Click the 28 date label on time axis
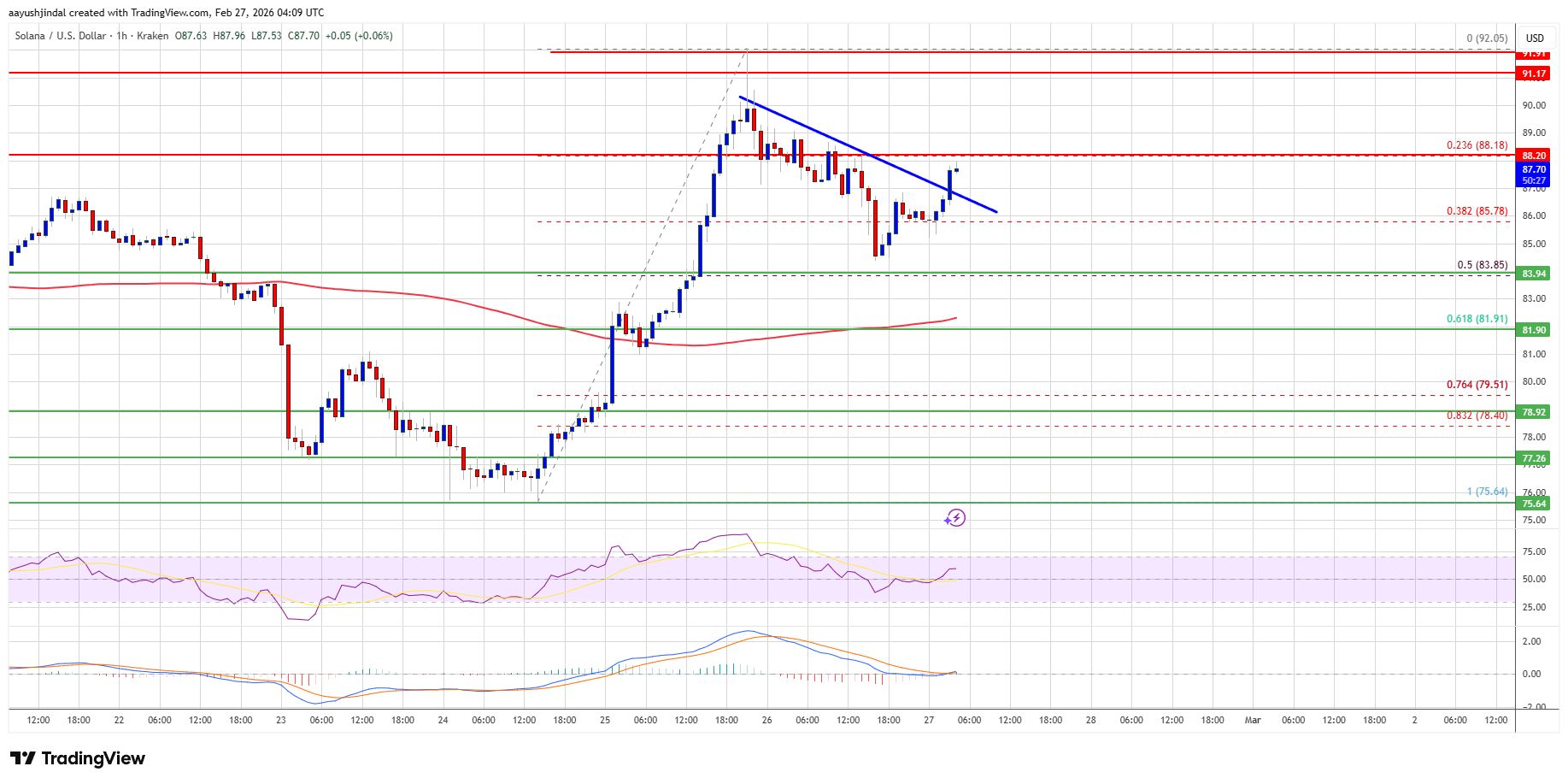 tap(1091, 721)
